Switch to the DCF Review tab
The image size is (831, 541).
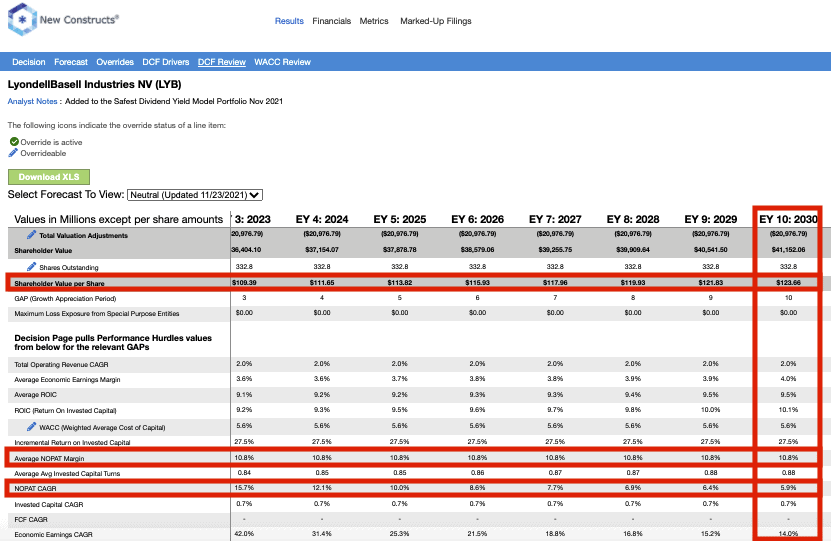(222, 62)
